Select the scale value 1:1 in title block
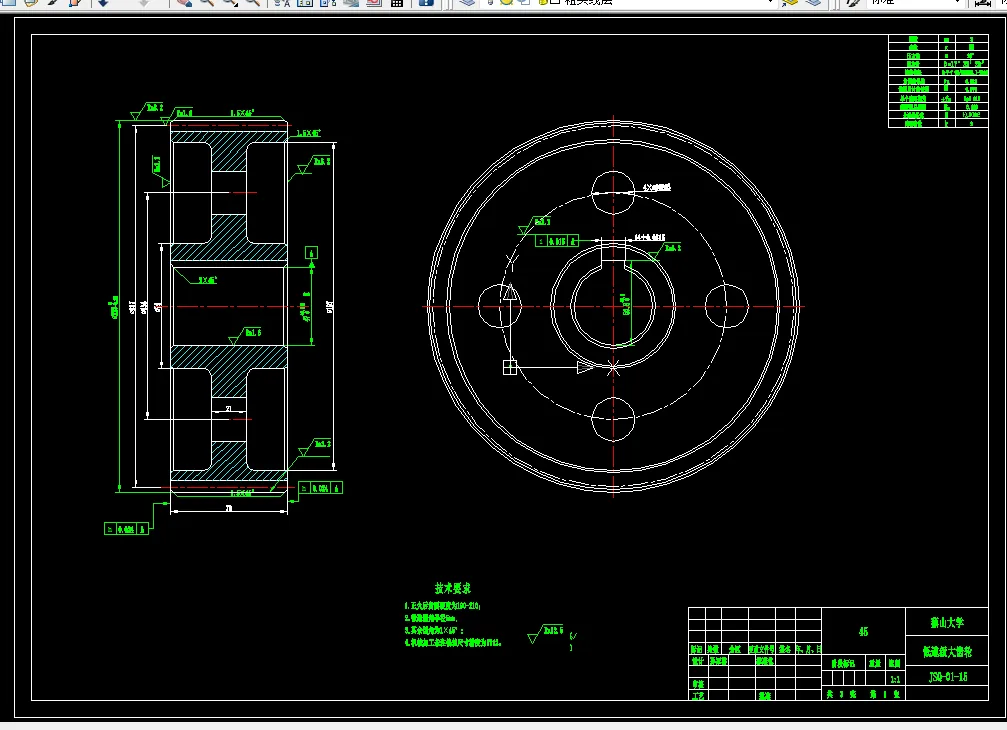 pyautogui.click(x=895, y=679)
